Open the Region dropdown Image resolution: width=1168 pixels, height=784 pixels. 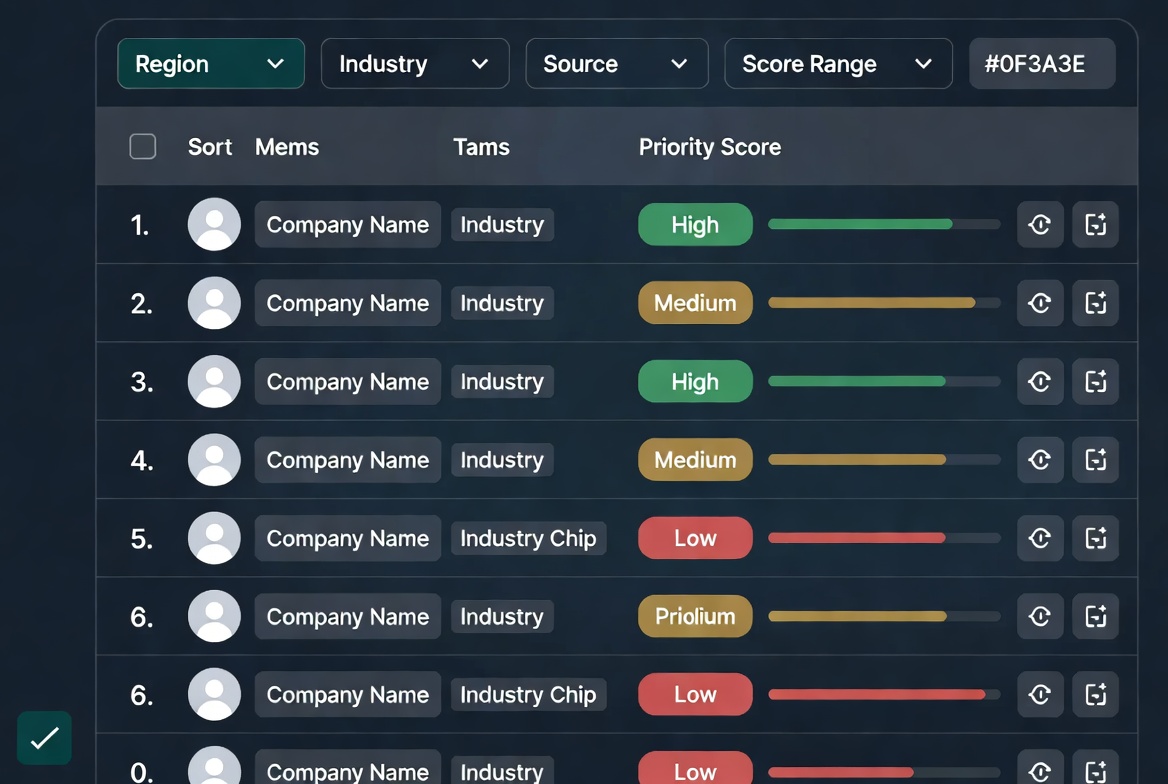pyautogui.click(x=210, y=63)
